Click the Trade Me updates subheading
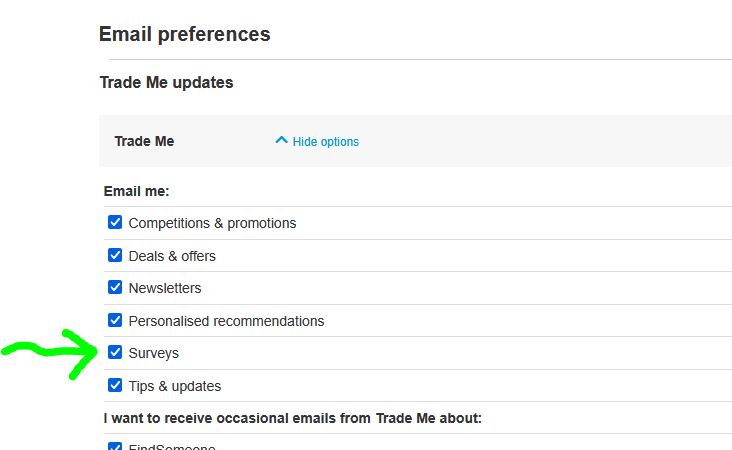 [x=166, y=83]
